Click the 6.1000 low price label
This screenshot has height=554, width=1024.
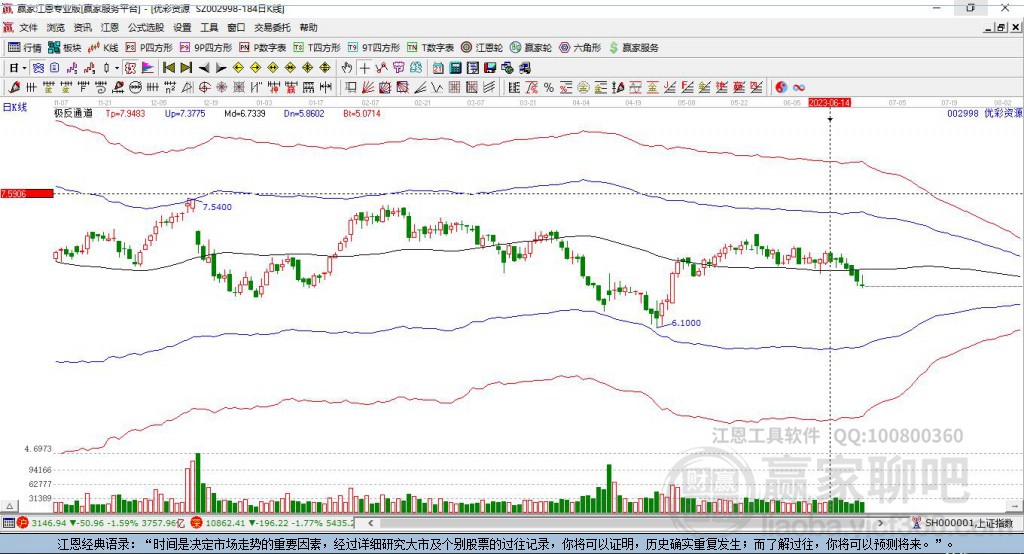tap(686, 323)
